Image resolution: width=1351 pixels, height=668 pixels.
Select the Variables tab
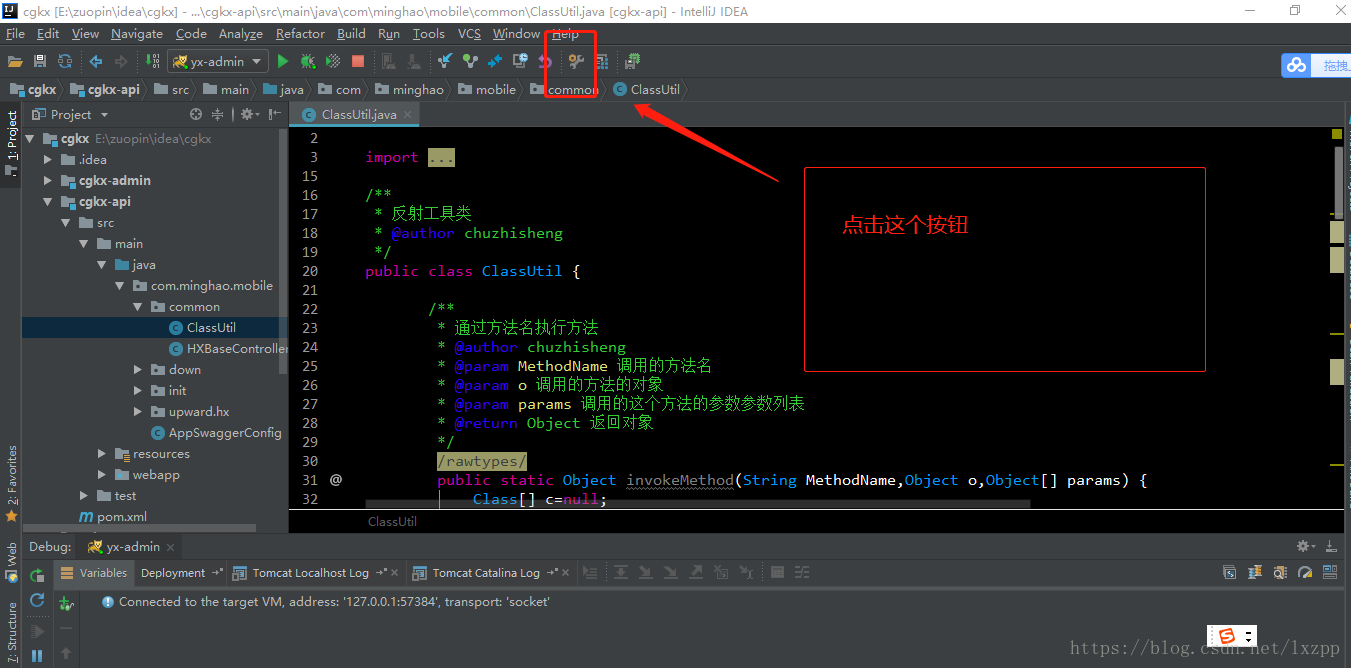click(95, 573)
